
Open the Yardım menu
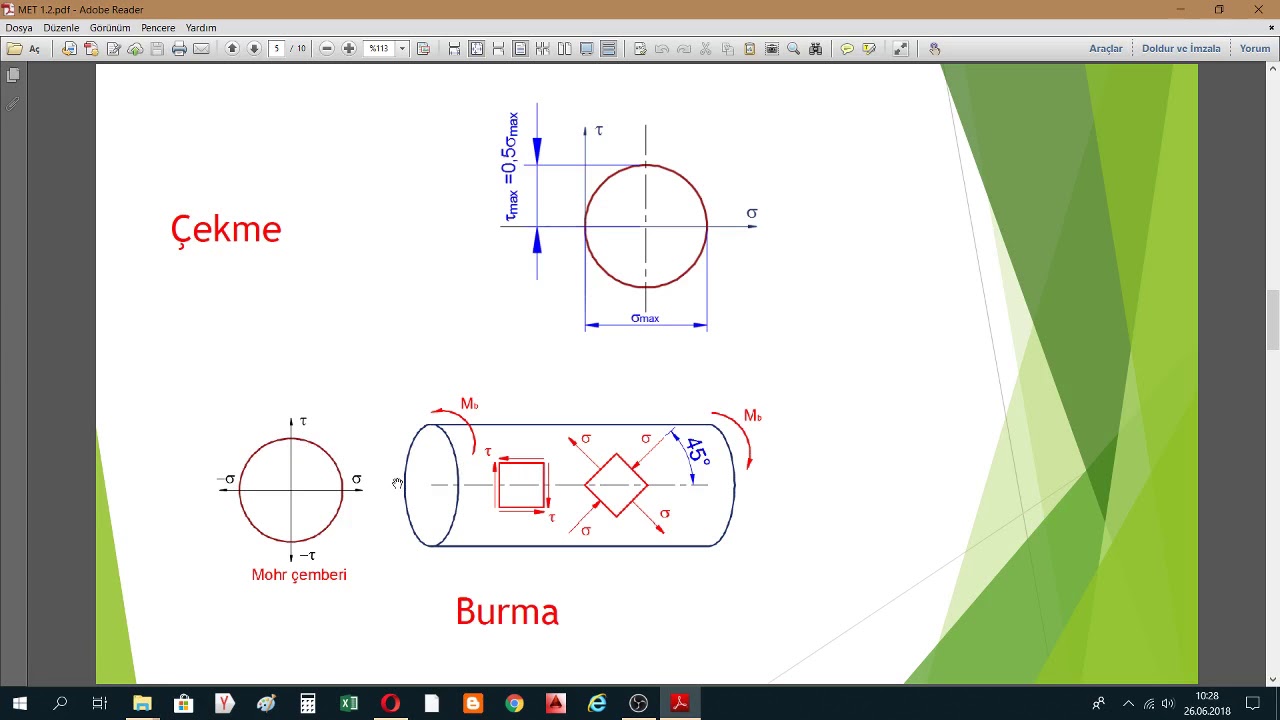click(201, 28)
